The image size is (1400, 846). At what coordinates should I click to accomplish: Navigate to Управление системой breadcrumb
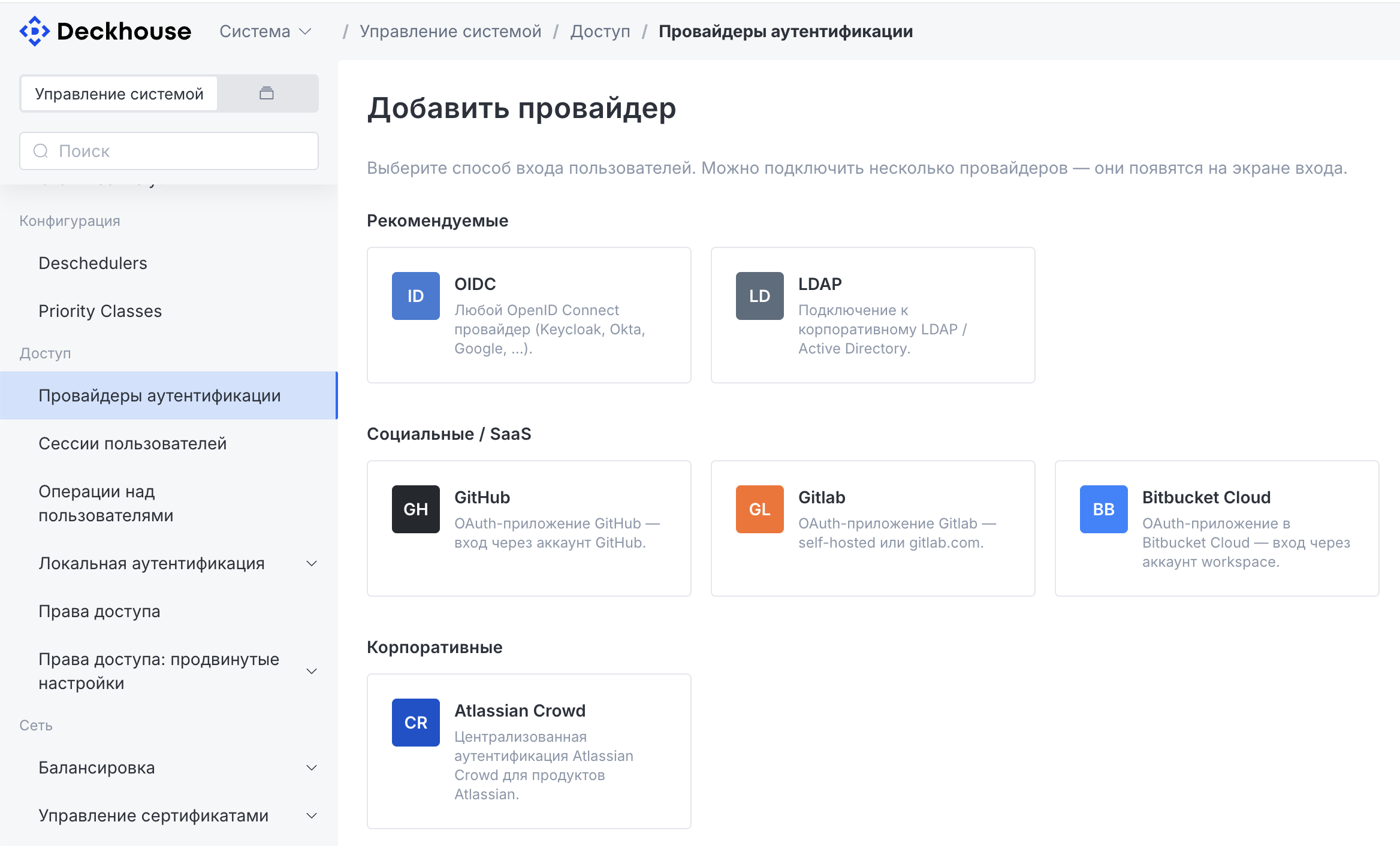tap(450, 31)
